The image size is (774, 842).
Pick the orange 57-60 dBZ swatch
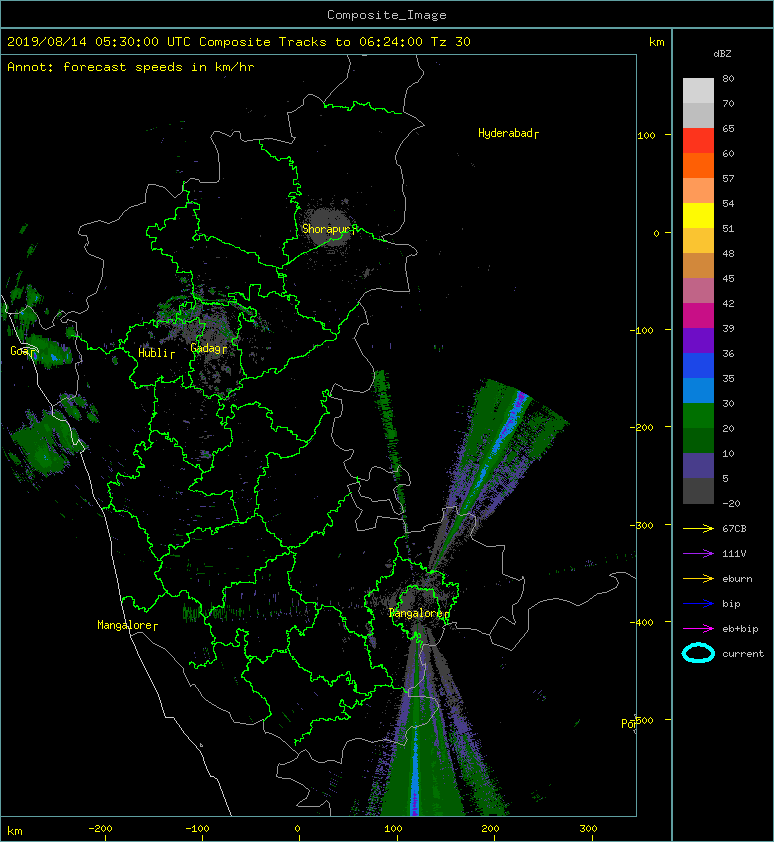(698, 165)
